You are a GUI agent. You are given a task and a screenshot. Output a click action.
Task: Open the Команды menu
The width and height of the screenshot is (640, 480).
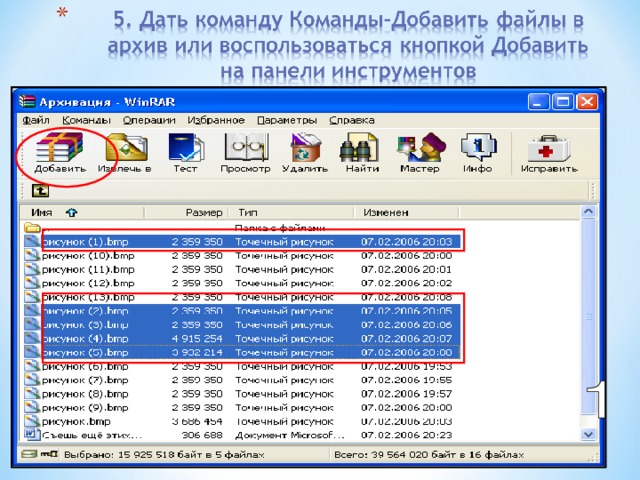89,120
